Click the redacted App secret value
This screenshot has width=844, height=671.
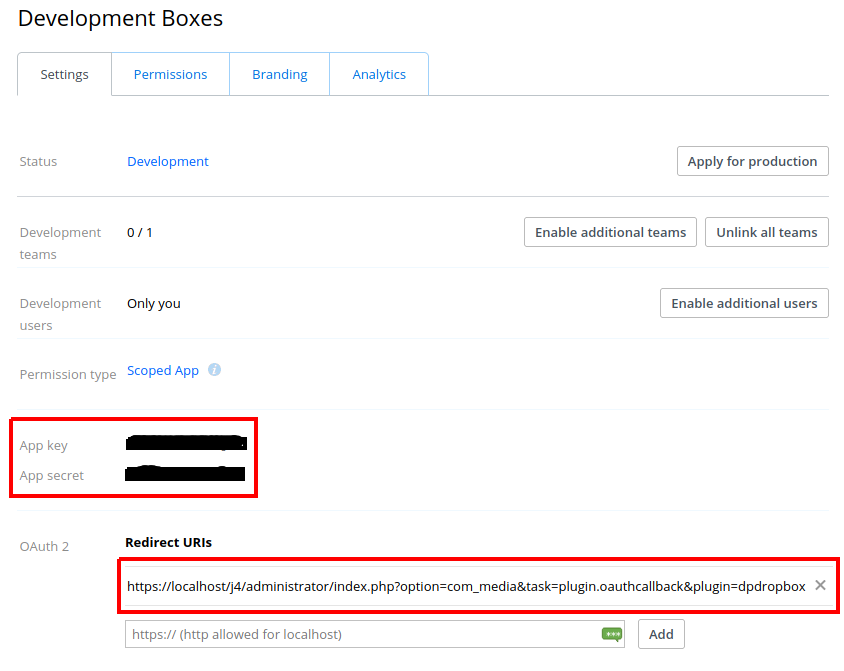[186, 473]
